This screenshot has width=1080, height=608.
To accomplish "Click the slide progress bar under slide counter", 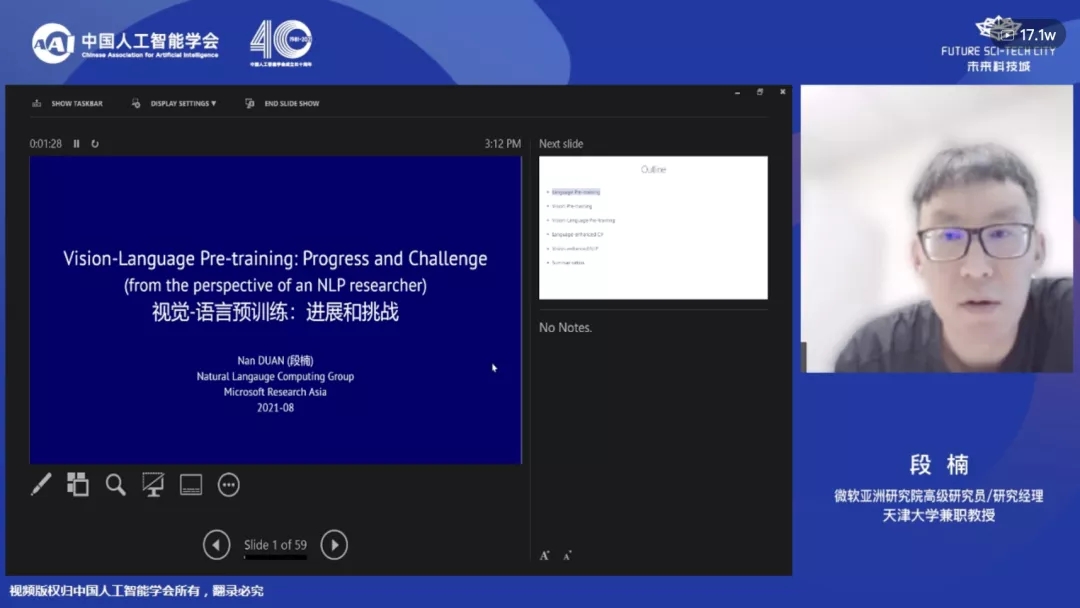I will pyautogui.click(x=275, y=557).
